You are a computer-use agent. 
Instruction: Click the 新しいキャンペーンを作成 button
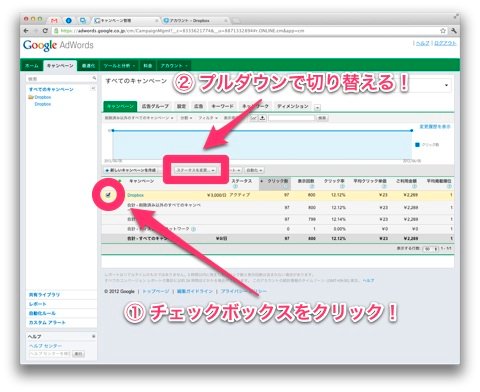pyautogui.click(x=131, y=170)
